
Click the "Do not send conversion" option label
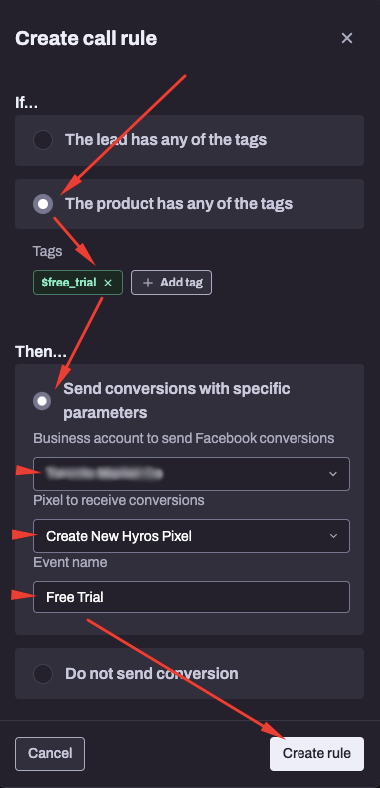coord(152,673)
